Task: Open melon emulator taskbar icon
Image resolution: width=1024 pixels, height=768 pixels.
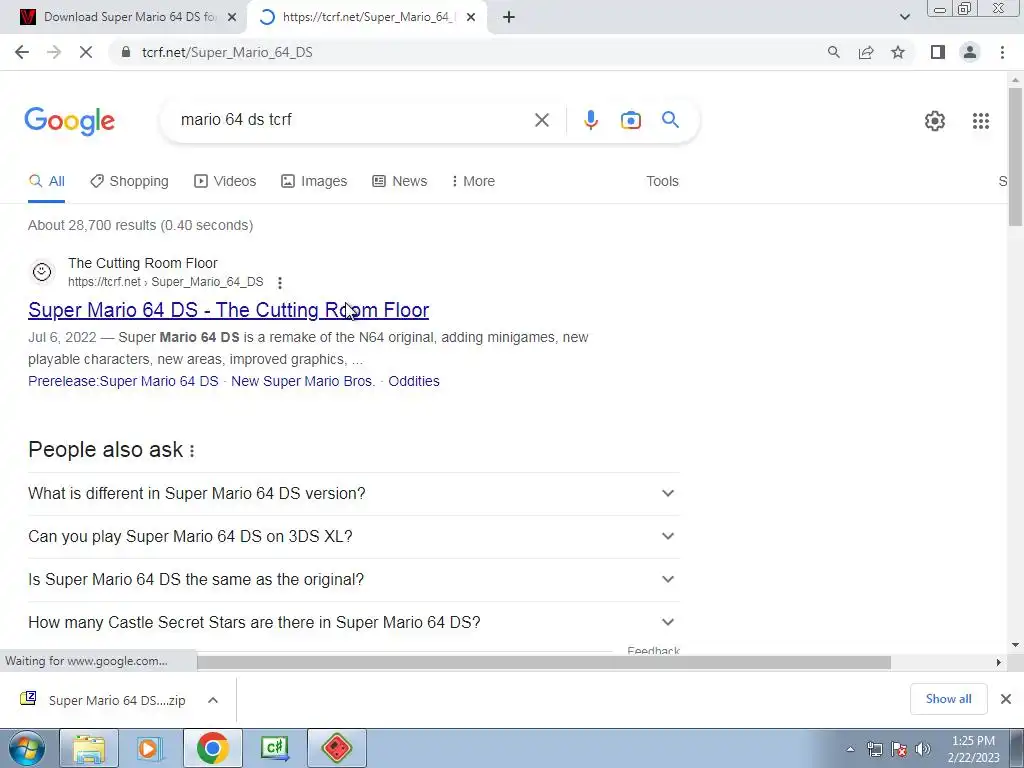Action: coord(337,748)
